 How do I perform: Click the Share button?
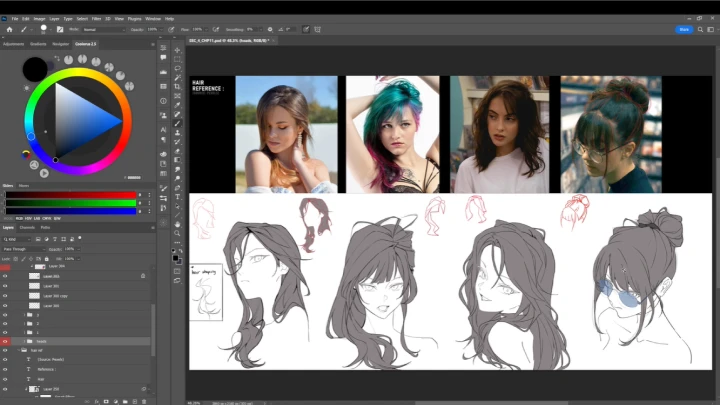(684, 29)
